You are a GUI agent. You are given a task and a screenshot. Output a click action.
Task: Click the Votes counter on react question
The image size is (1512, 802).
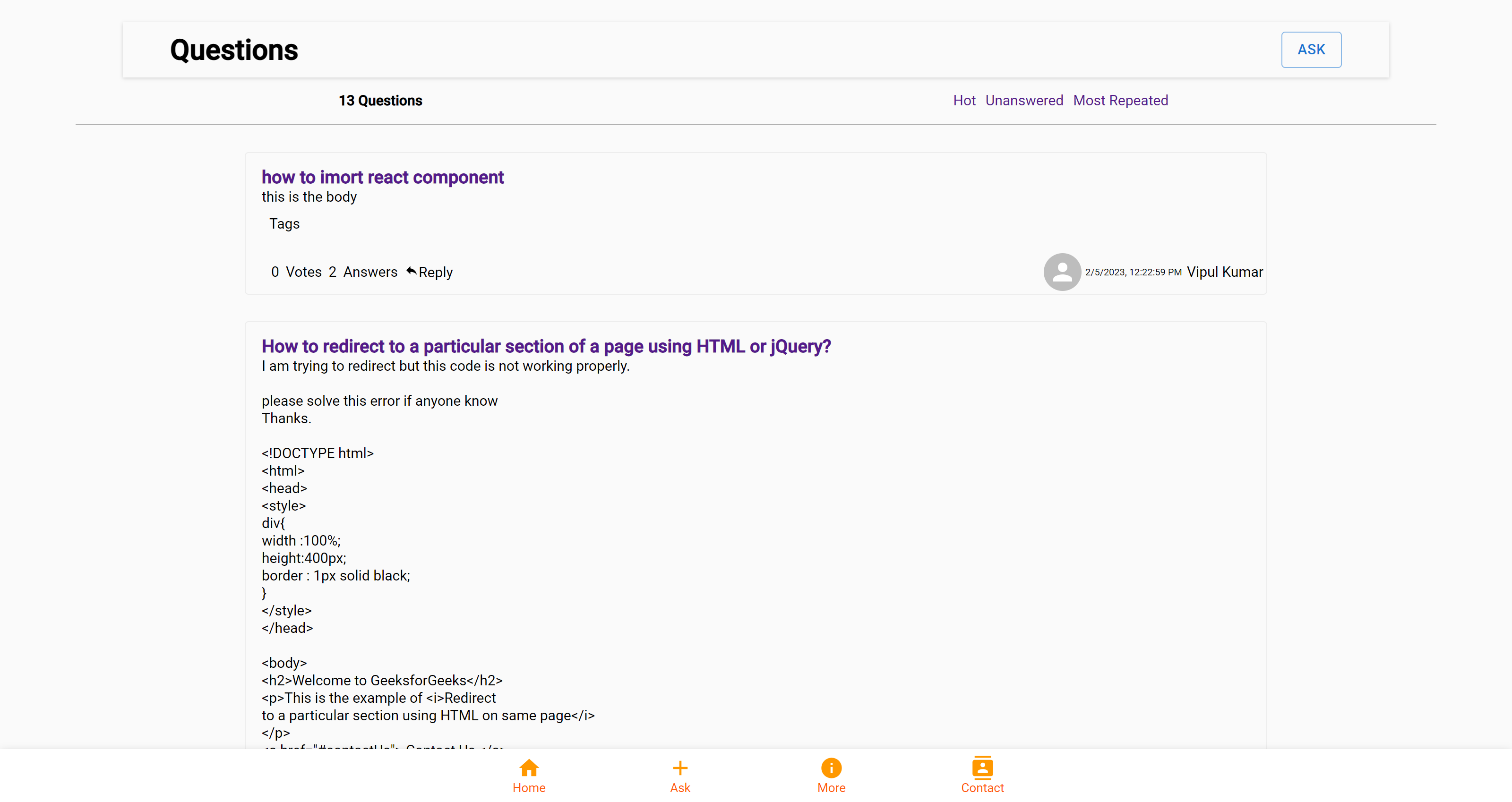296,272
